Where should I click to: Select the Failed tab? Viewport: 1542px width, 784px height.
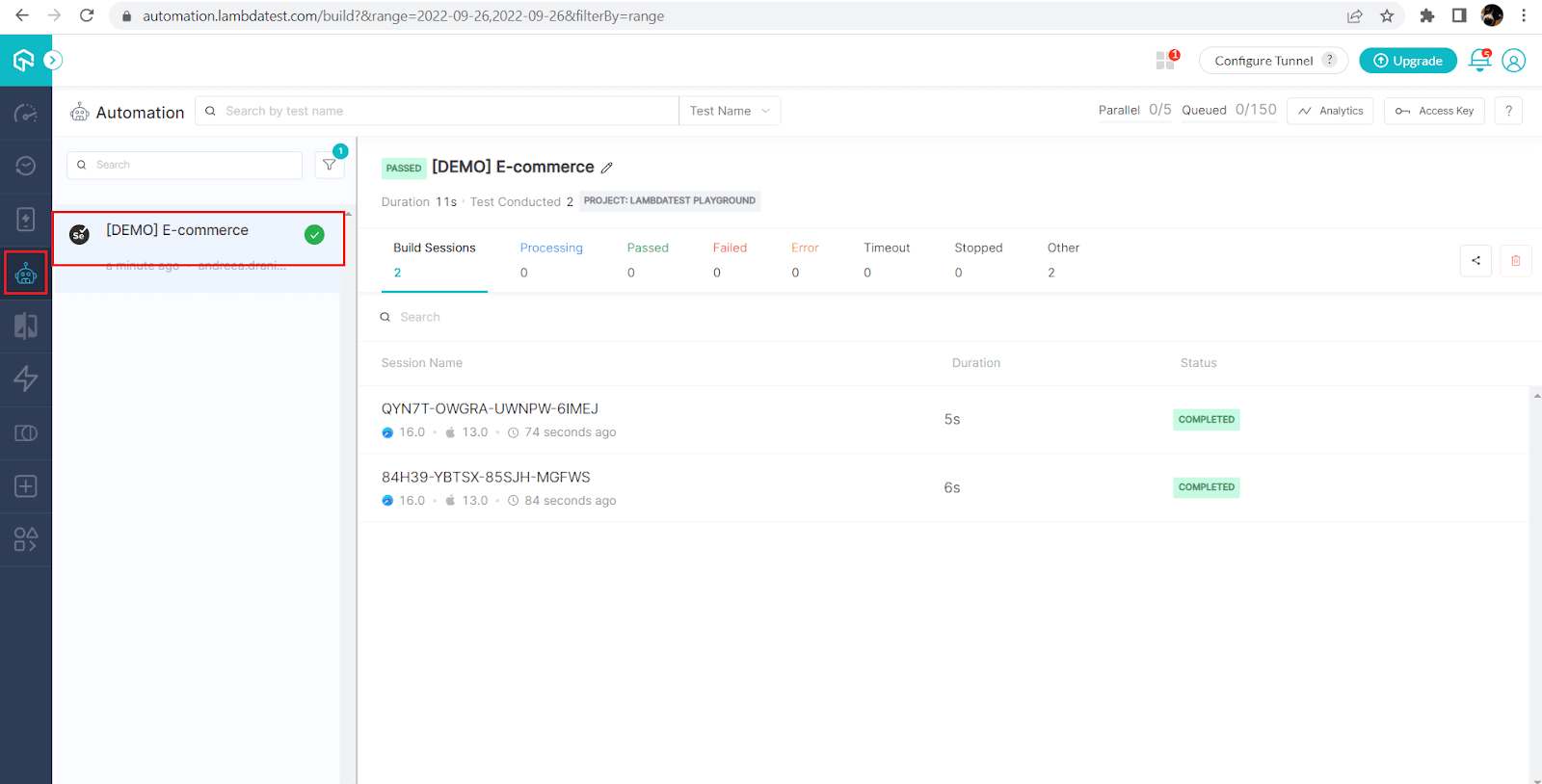[730, 260]
